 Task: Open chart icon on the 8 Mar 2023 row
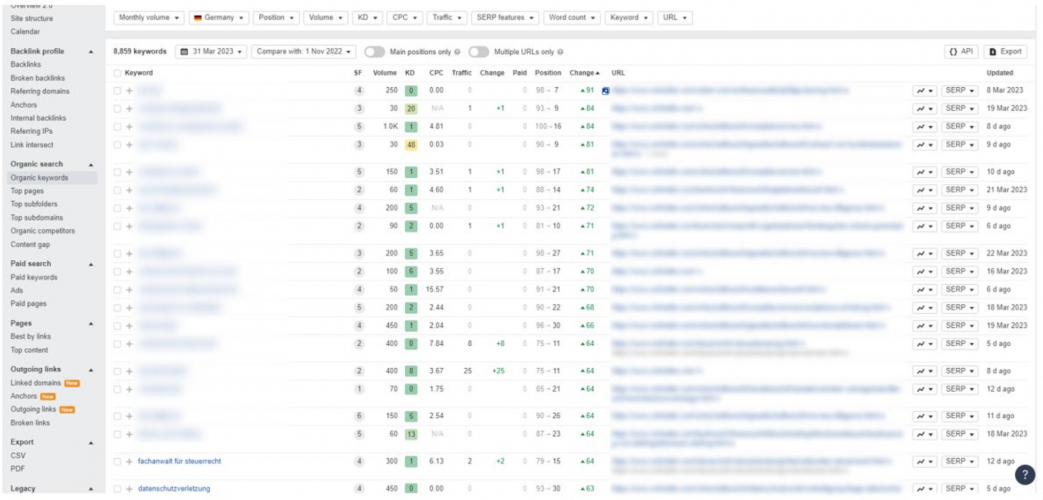coord(924,90)
